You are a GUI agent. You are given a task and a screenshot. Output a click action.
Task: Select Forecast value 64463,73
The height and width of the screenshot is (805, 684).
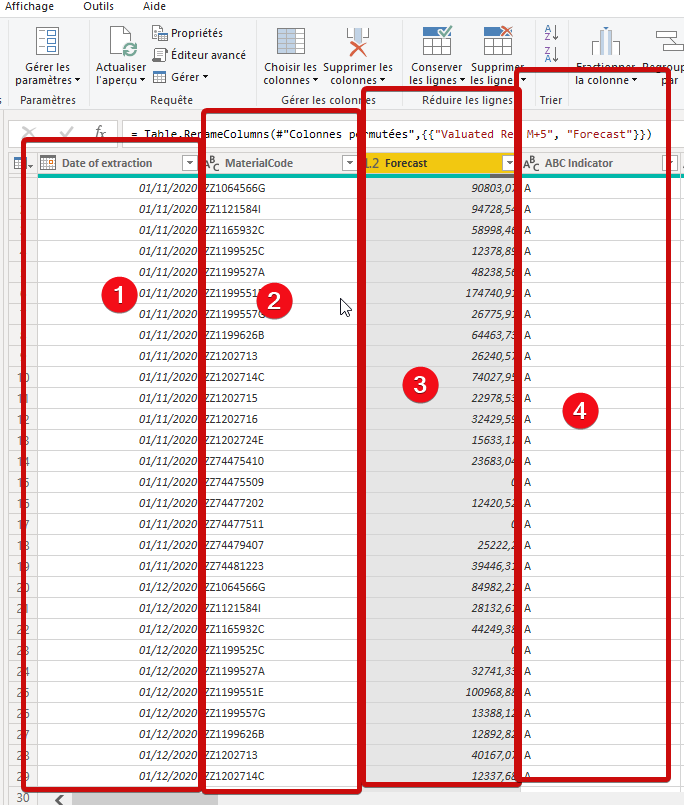442,335
